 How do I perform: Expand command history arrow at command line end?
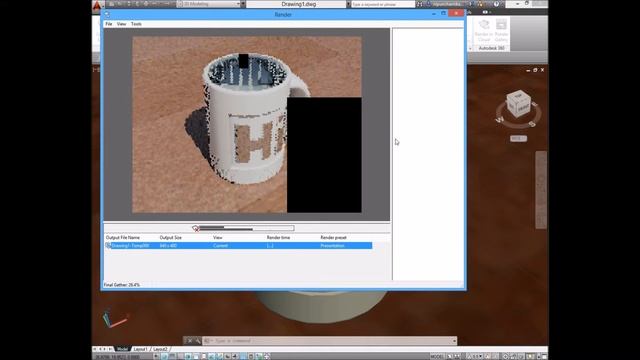(x=454, y=341)
